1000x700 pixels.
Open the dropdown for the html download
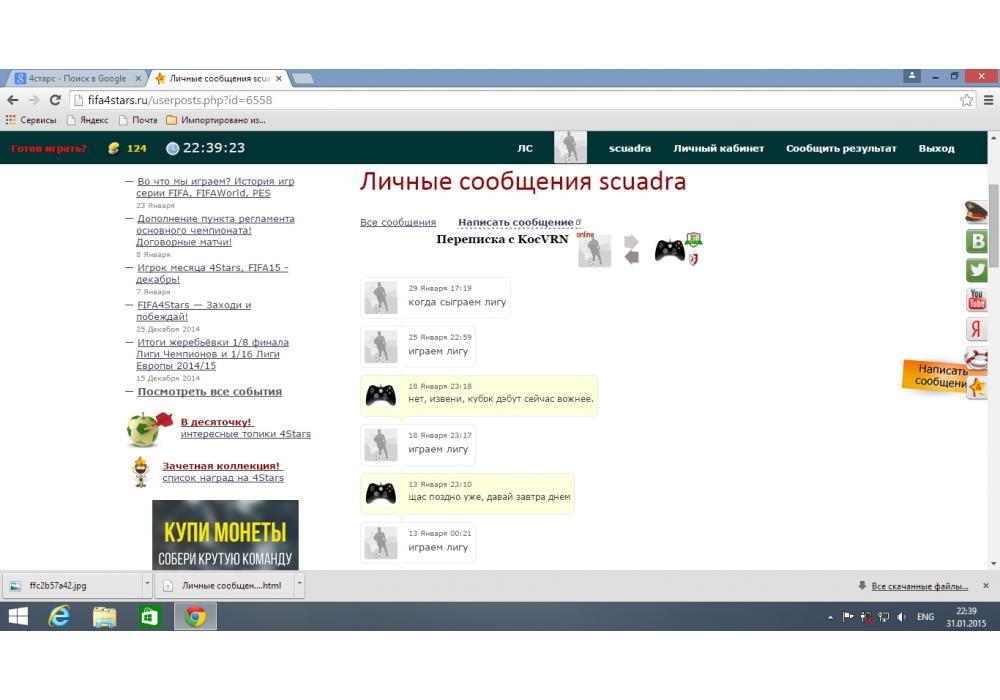point(300,585)
